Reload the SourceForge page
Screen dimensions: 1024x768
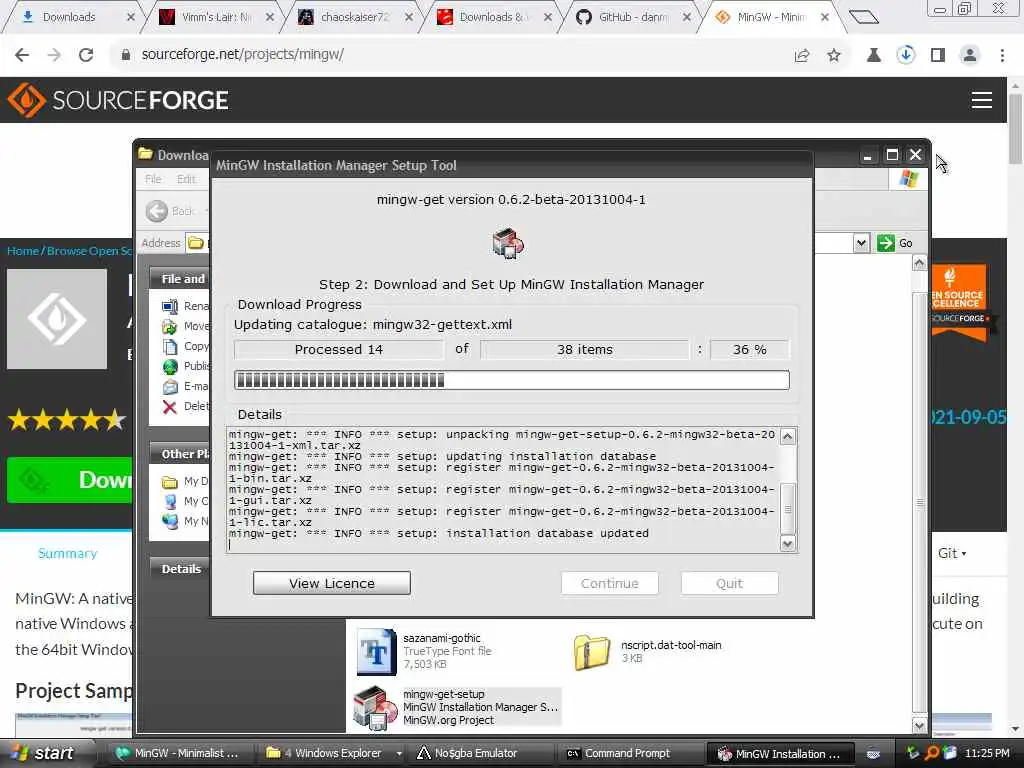coord(86,55)
